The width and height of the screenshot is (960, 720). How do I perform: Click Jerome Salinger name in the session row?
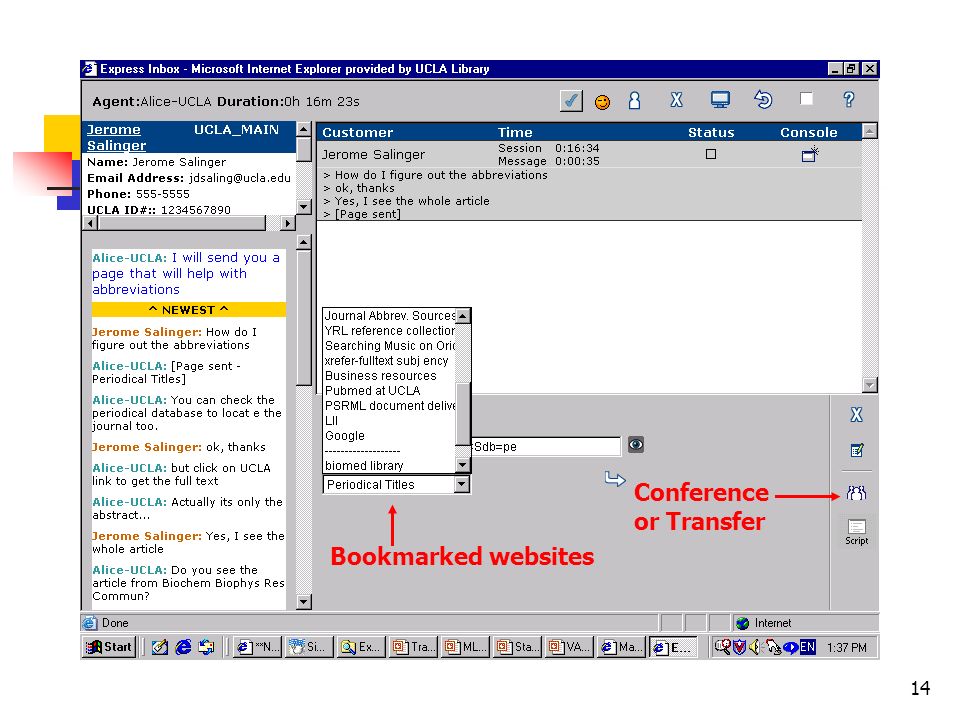coord(373,154)
